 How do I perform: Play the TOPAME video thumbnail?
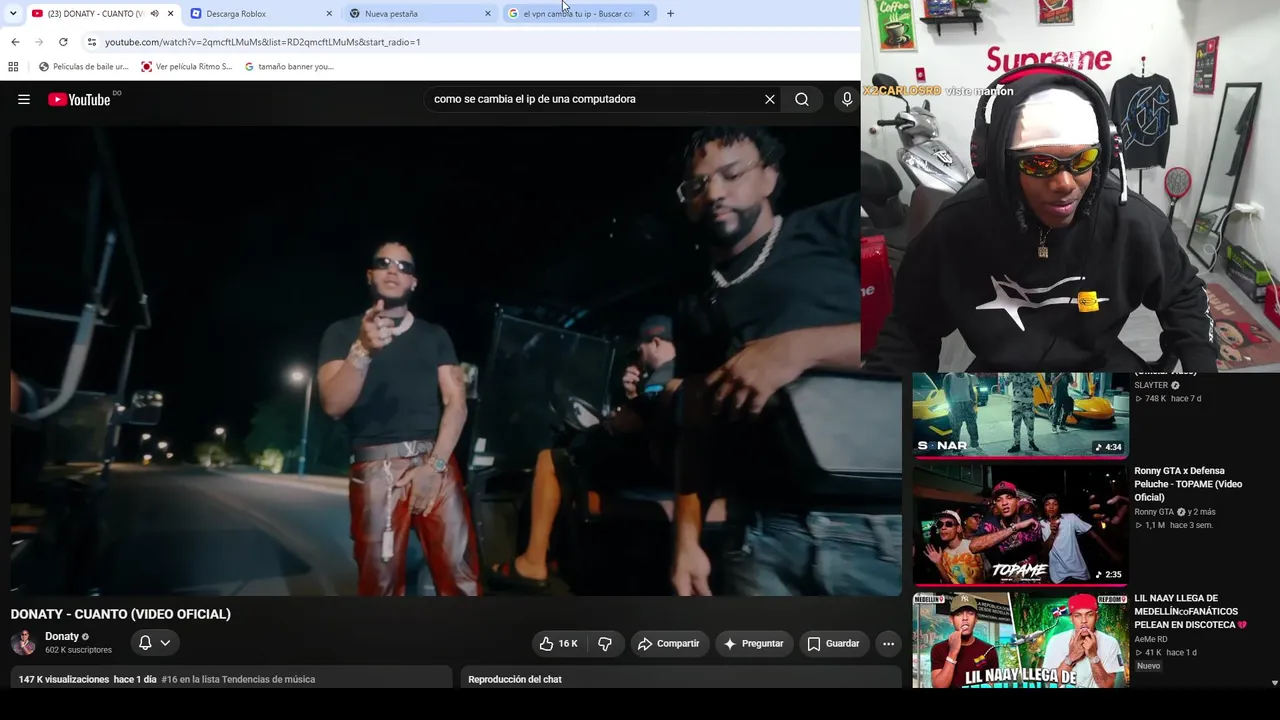pos(1021,524)
